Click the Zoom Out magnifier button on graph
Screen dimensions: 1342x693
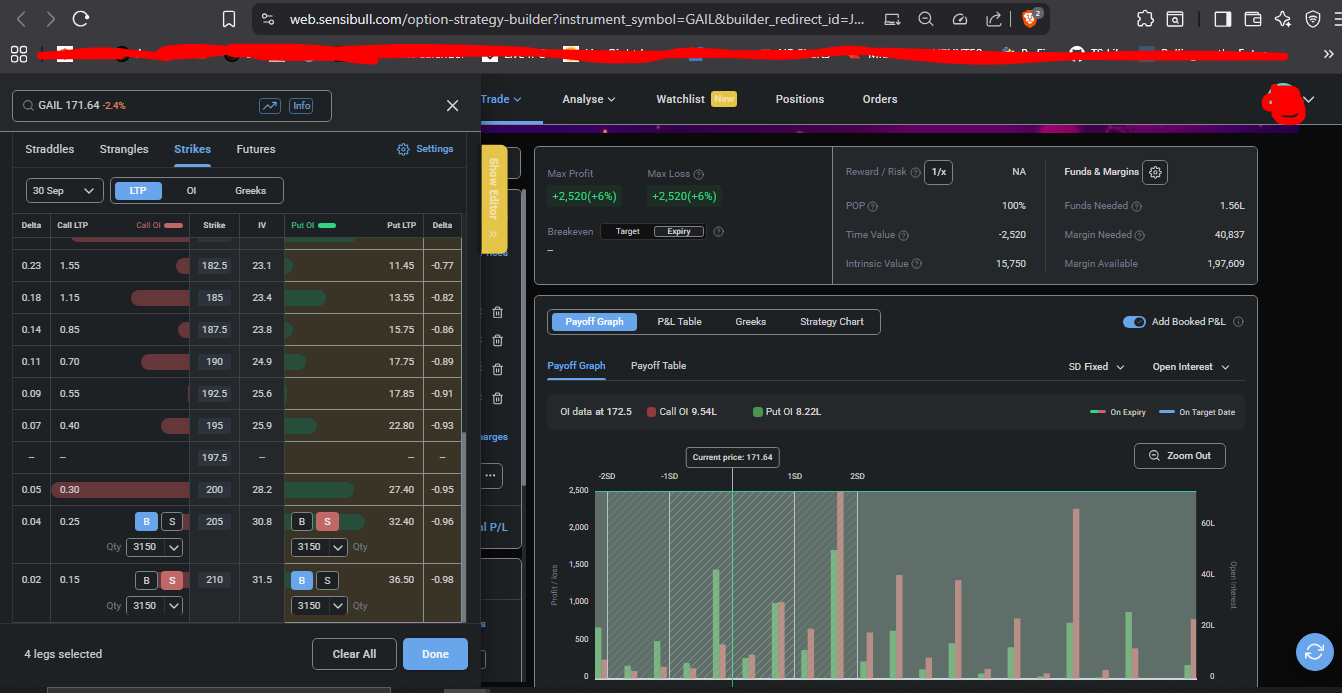[1179, 456]
